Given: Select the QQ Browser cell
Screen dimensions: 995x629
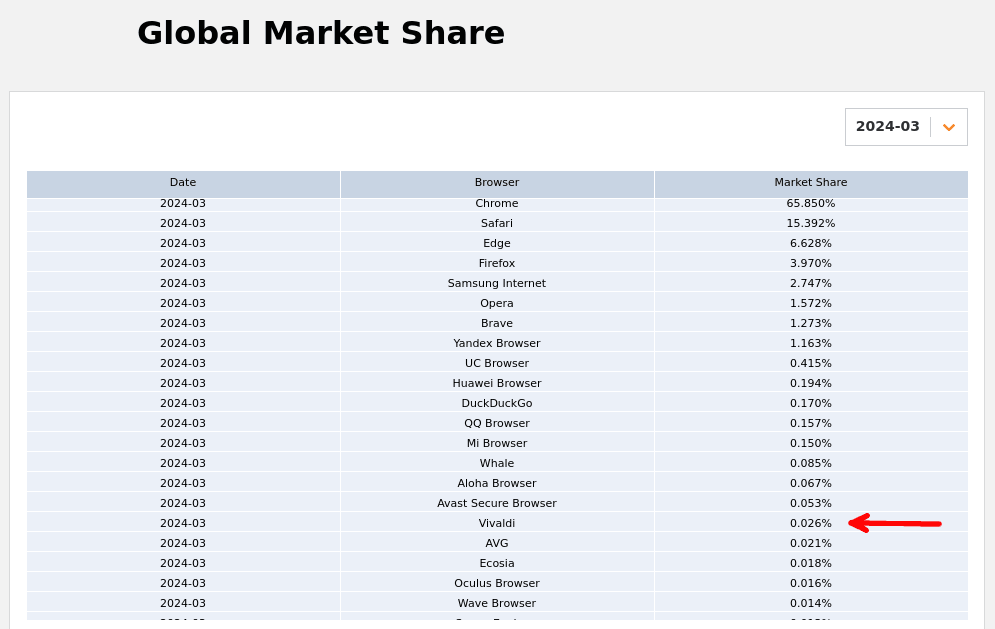Looking at the screenshot, I should click(x=497, y=423).
